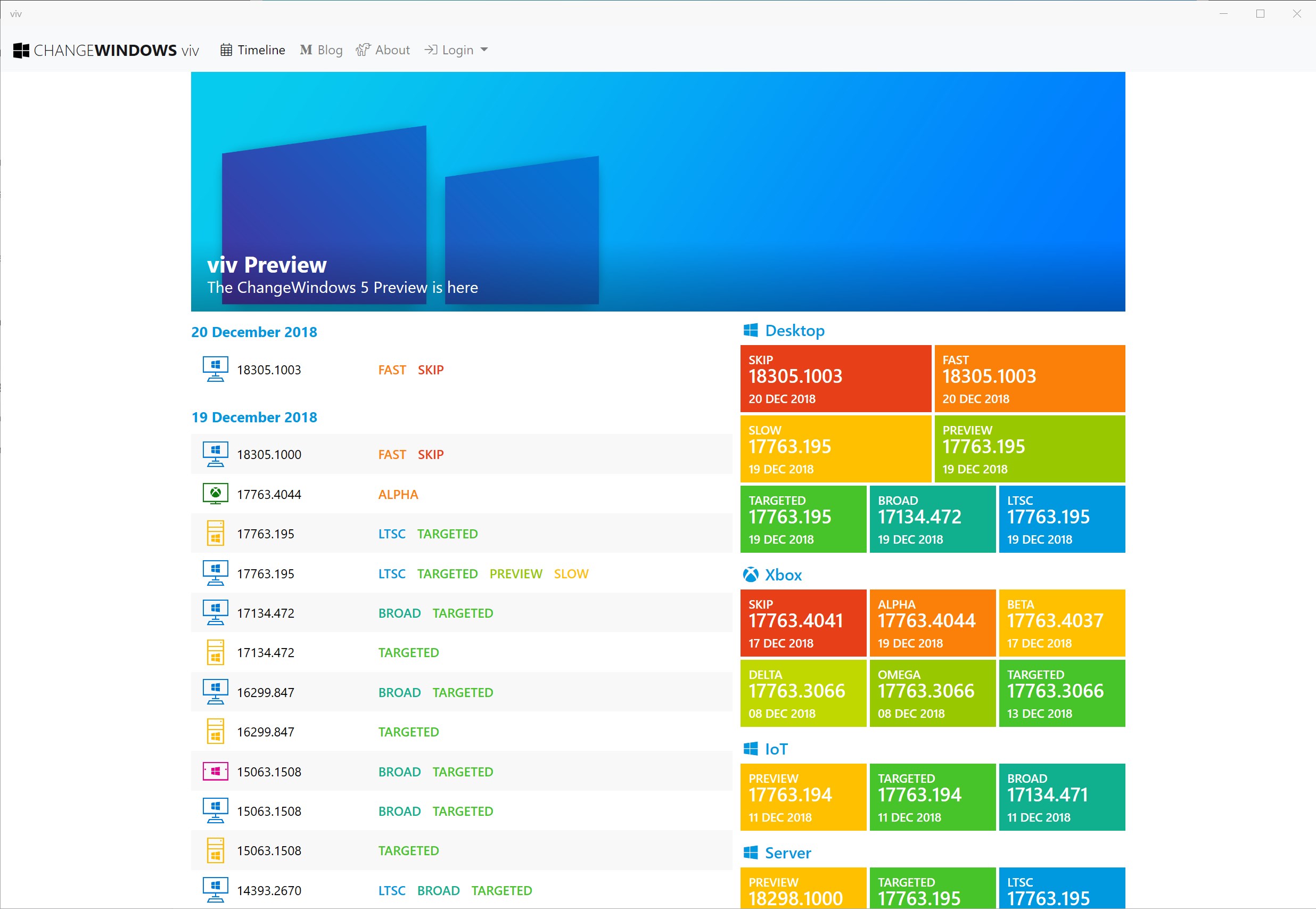Click the Windows logo beside the Desktop heading
The image size is (1316, 909).
click(751, 330)
